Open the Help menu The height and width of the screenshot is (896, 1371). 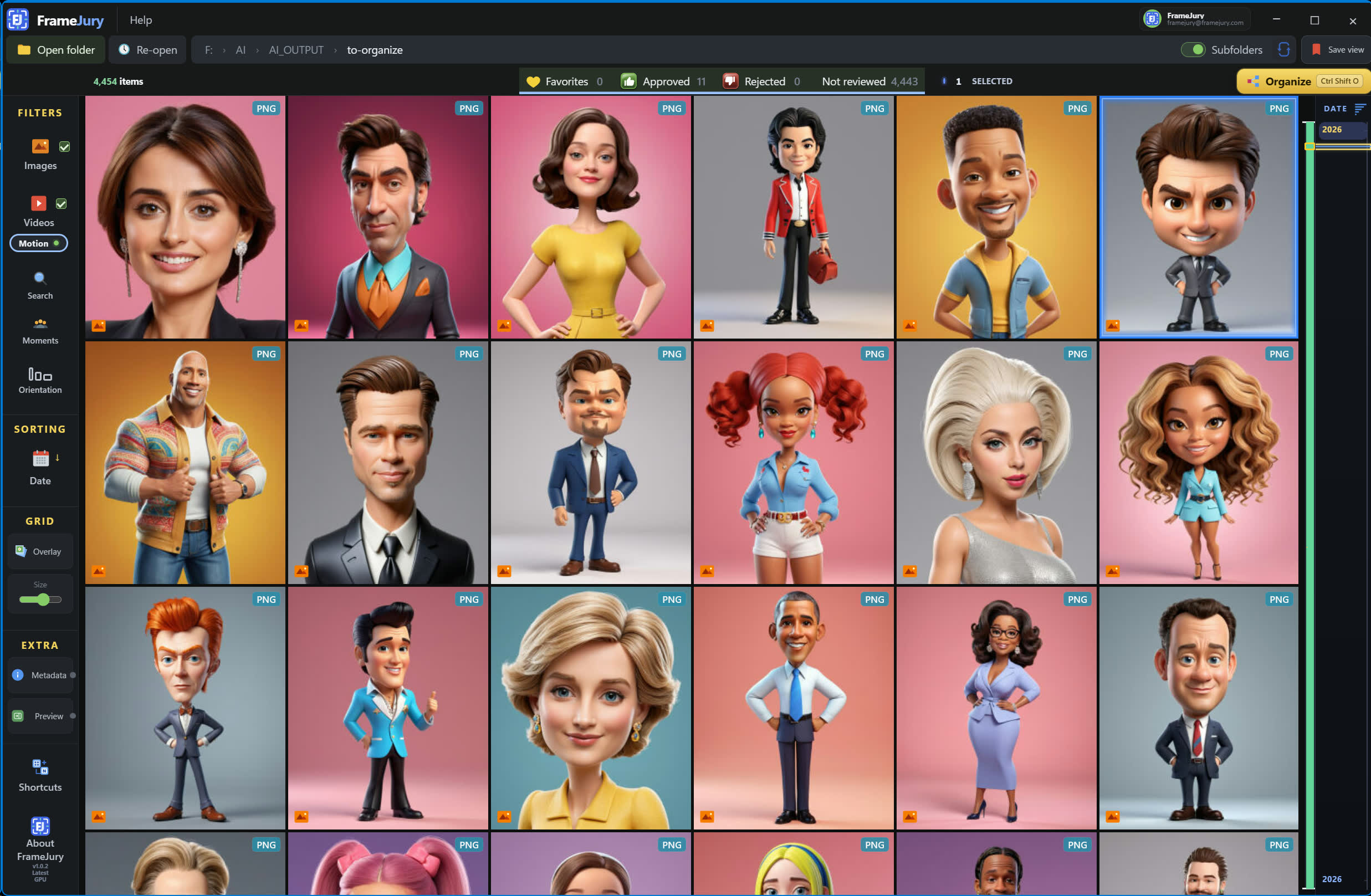[x=141, y=20]
